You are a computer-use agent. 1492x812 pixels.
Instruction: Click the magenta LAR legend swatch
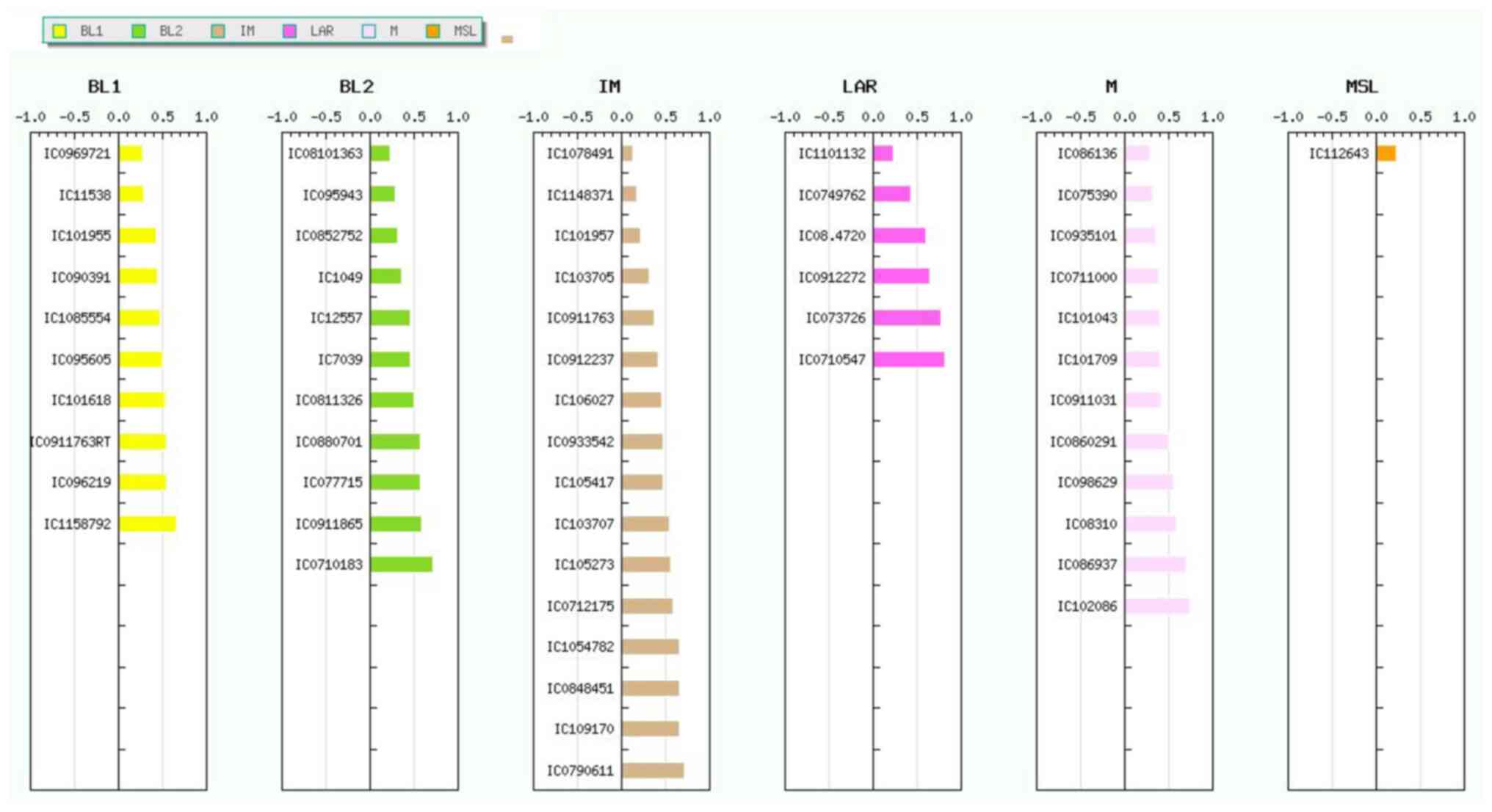click(290, 31)
